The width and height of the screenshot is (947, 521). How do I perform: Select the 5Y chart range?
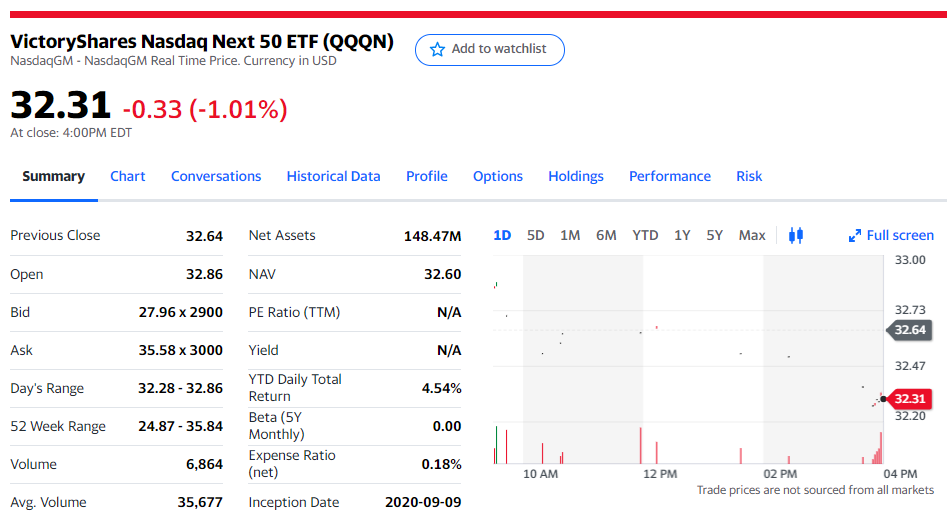(x=714, y=235)
